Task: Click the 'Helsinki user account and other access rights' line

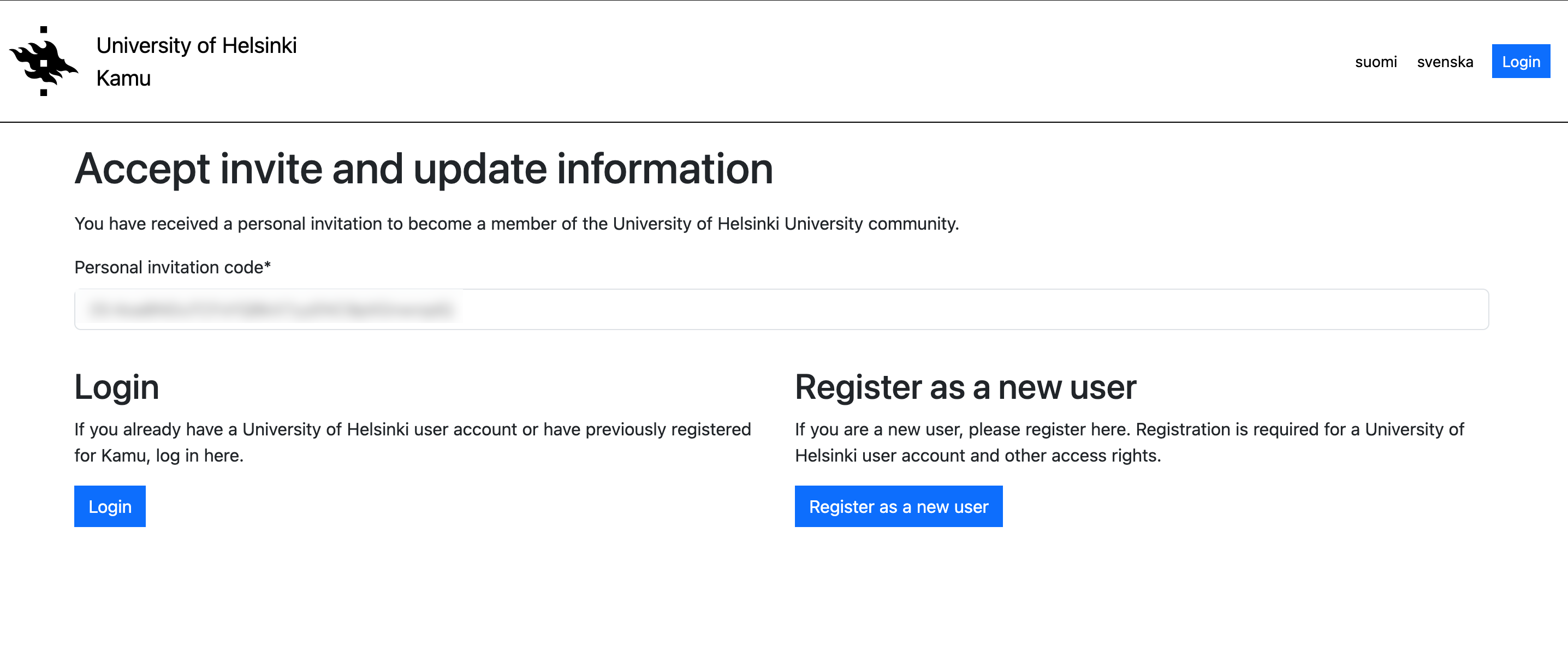Action: pyautogui.click(x=978, y=456)
